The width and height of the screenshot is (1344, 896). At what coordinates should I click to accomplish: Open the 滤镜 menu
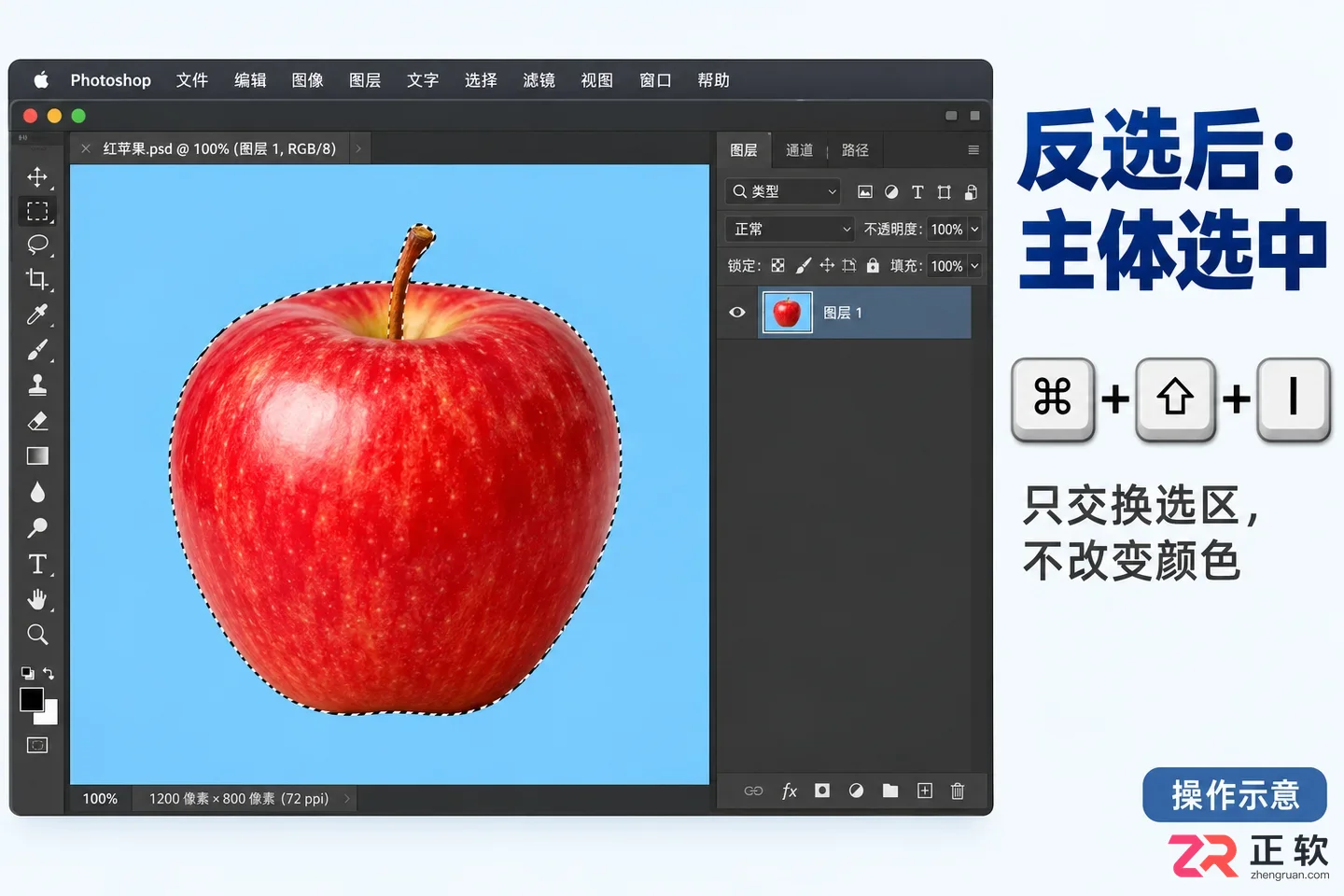(539, 80)
